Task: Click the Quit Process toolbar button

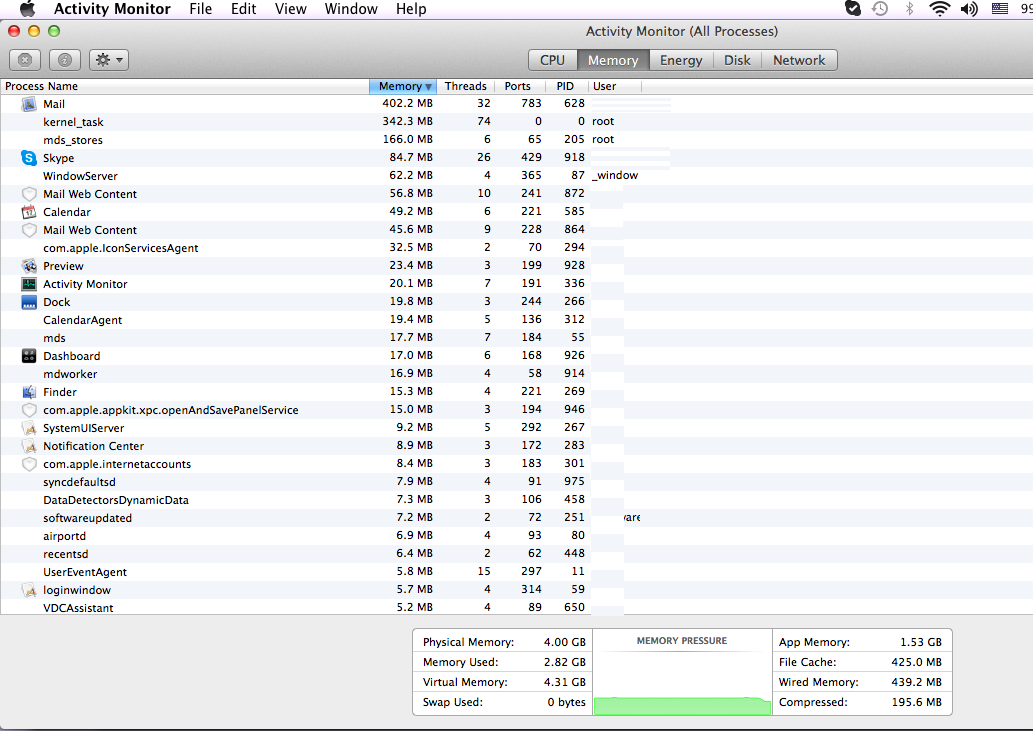Action: (25, 60)
